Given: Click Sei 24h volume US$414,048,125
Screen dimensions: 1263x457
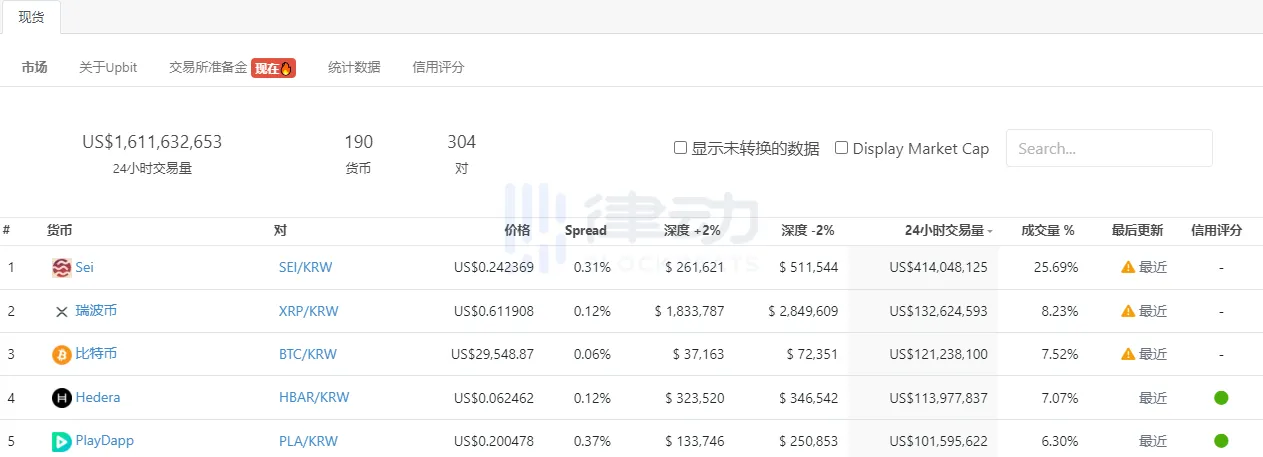Looking at the screenshot, I should point(938,268).
